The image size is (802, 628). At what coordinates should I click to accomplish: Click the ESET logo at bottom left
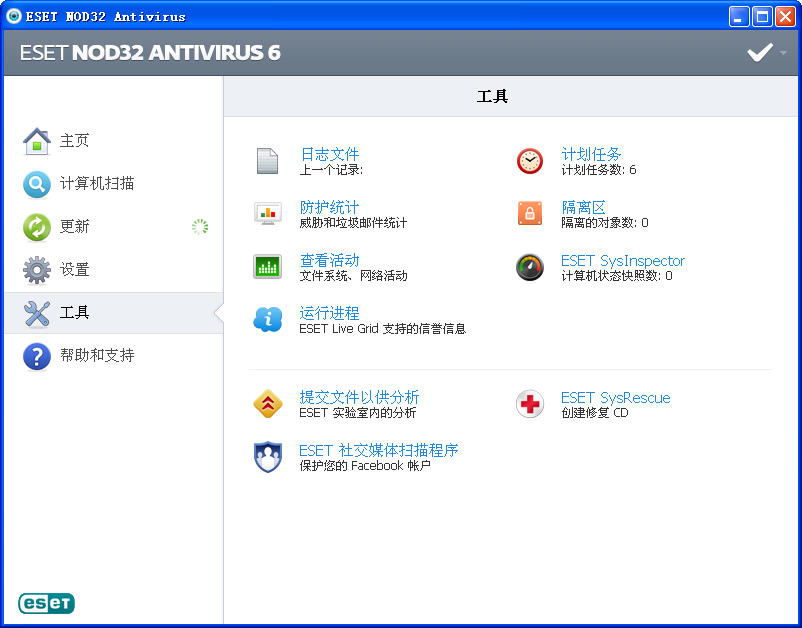pyautogui.click(x=46, y=603)
